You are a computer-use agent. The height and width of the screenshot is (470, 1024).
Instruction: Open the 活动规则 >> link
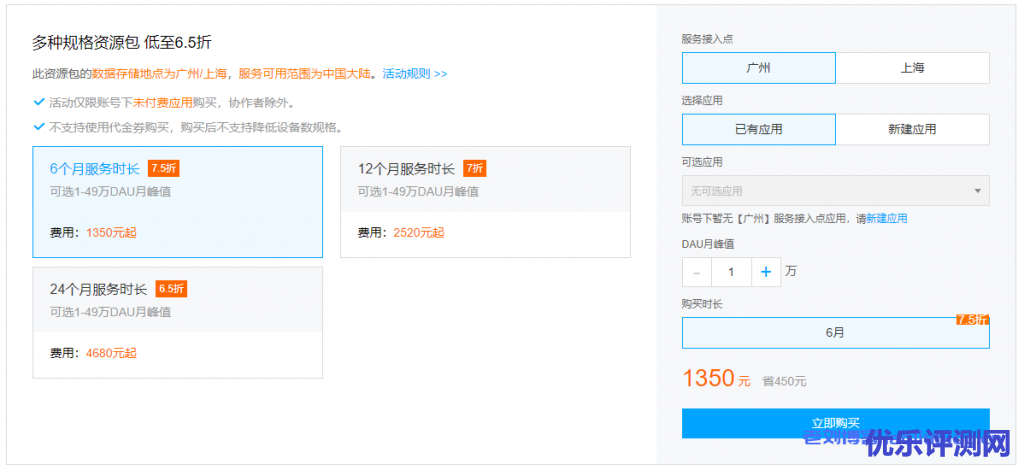415,74
